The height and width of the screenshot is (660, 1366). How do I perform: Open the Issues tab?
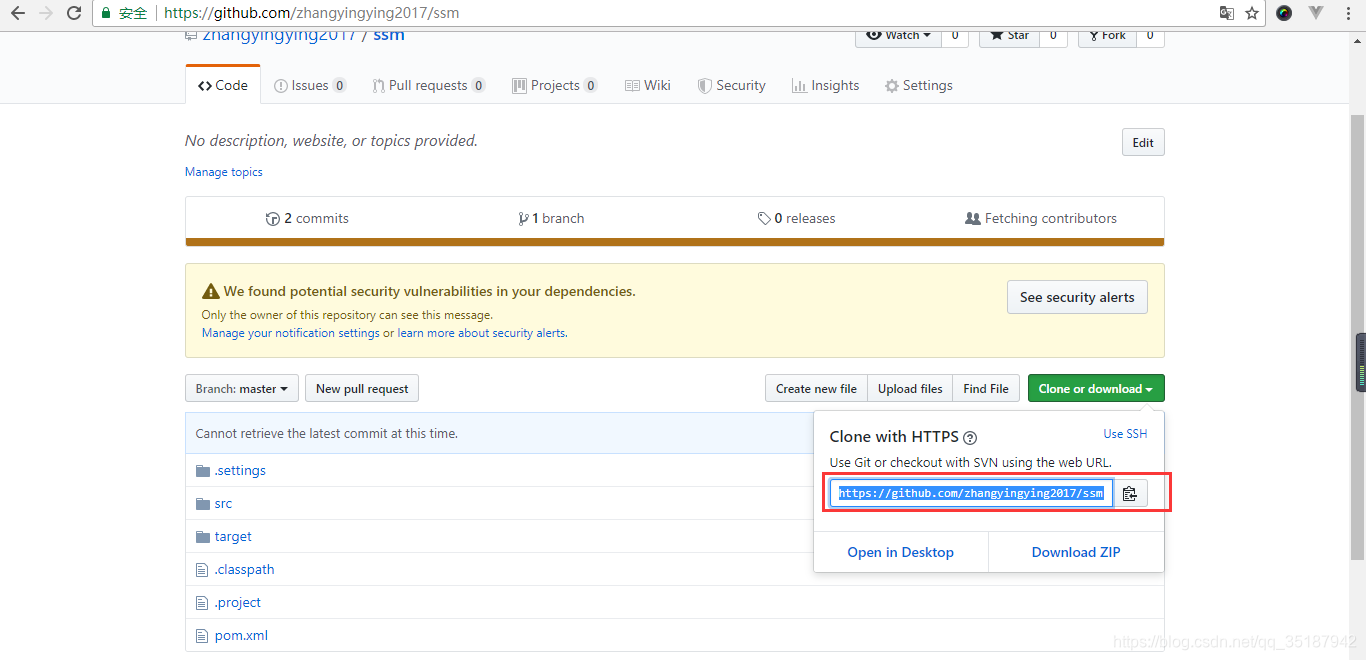click(x=310, y=85)
